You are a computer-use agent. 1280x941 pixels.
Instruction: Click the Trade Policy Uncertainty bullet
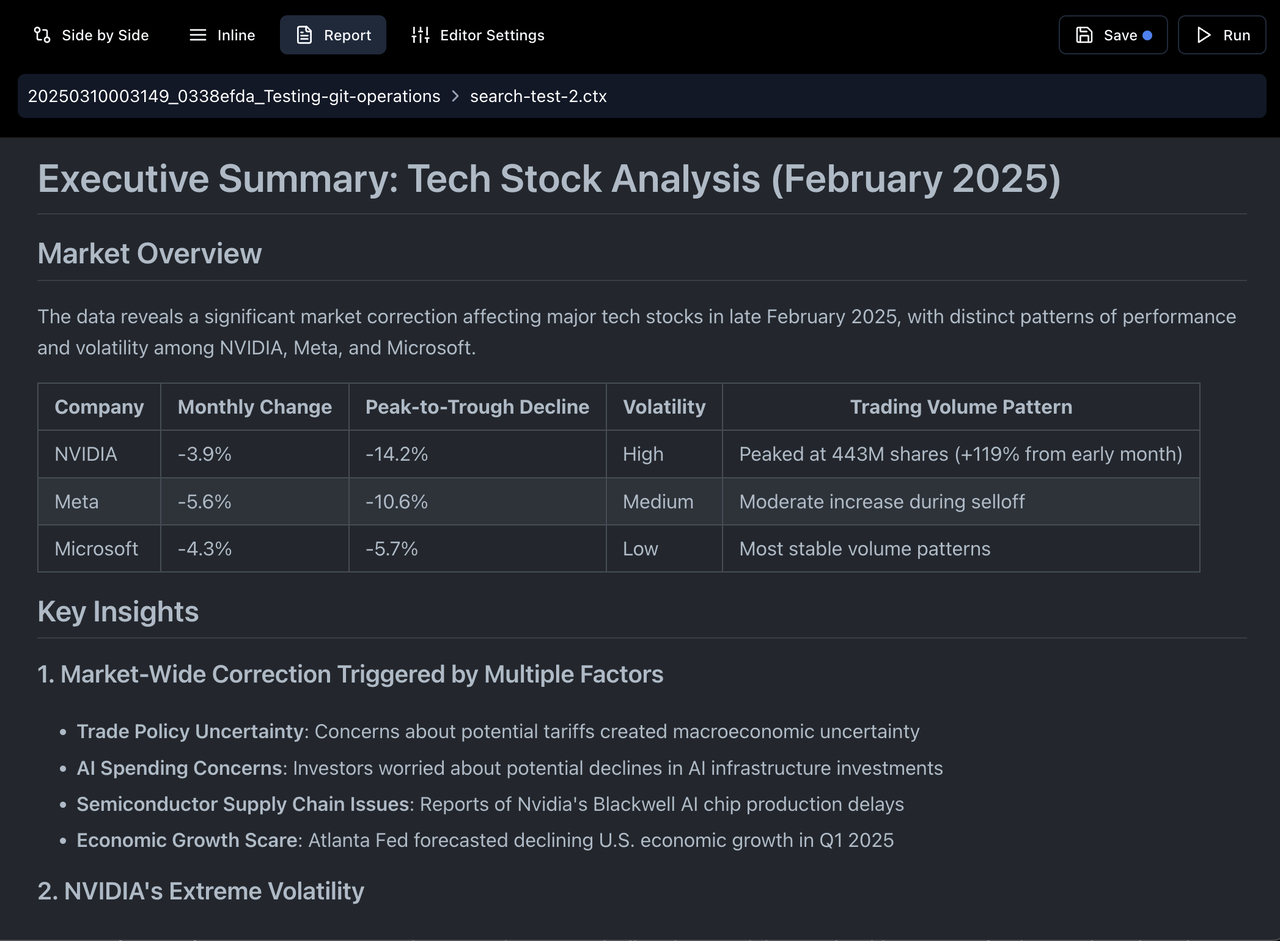pos(498,731)
